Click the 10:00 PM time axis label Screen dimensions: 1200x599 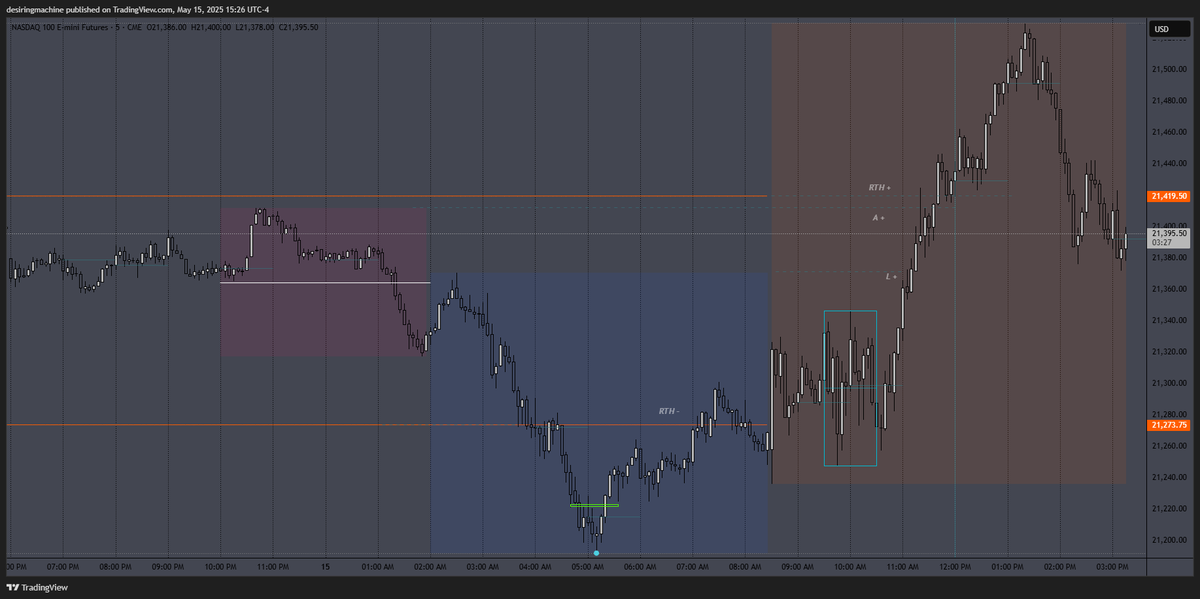pyautogui.click(x=220, y=566)
